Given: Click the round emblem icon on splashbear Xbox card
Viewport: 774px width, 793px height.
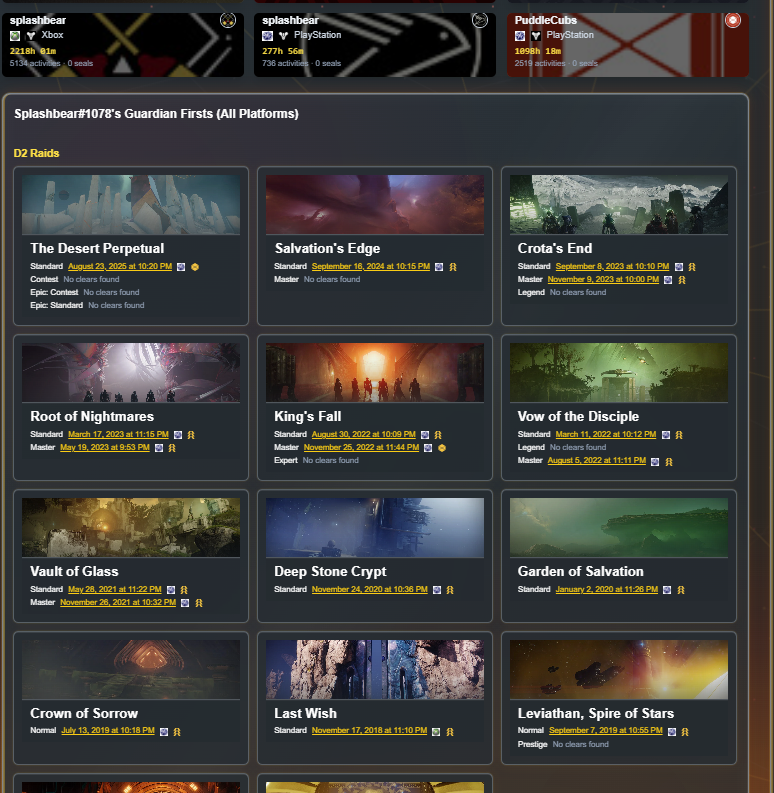Looking at the screenshot, I should pos(228,21).
